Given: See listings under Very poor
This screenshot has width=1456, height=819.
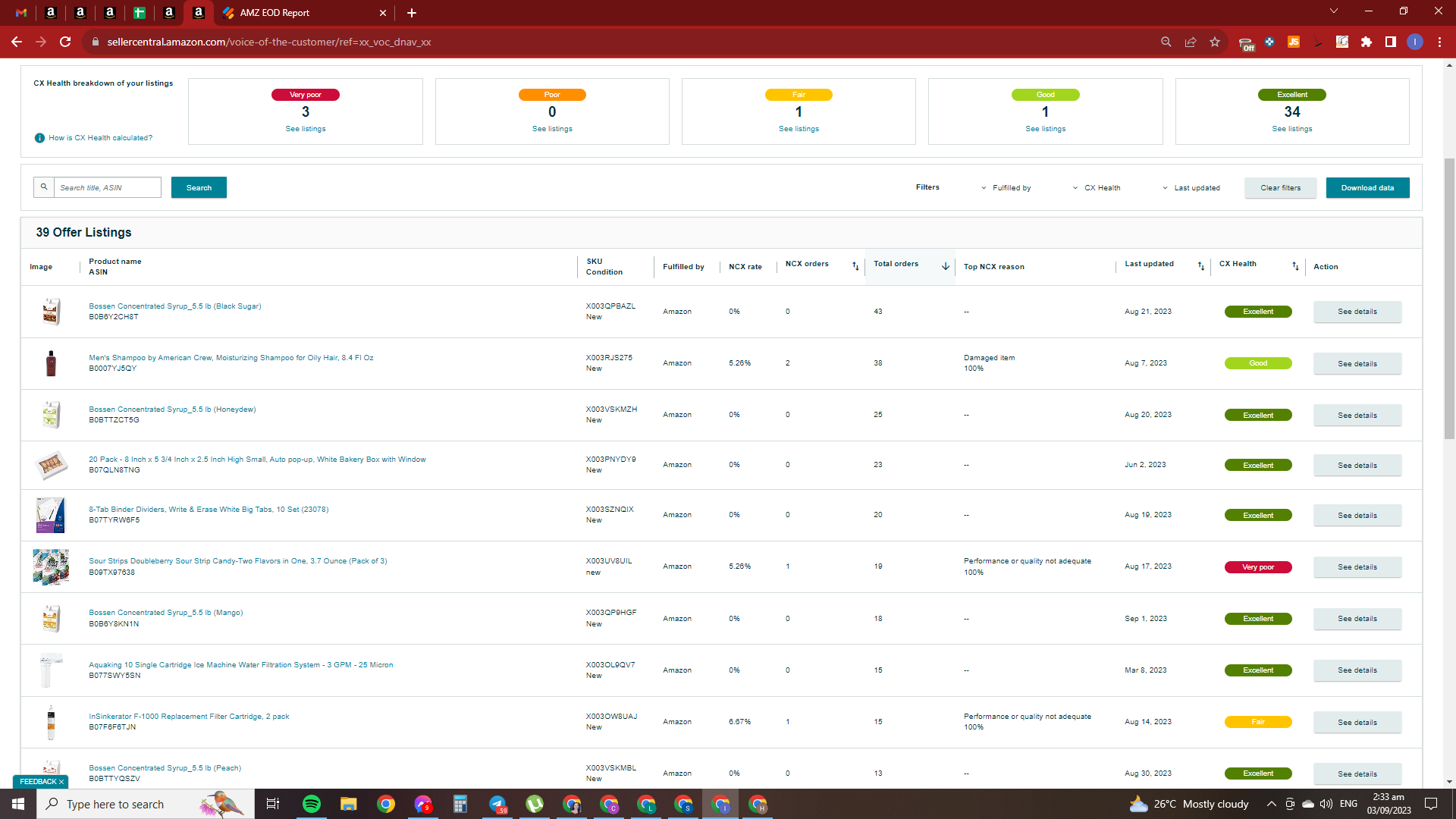Looking at the screenshot, I should (x=306, y=129).
